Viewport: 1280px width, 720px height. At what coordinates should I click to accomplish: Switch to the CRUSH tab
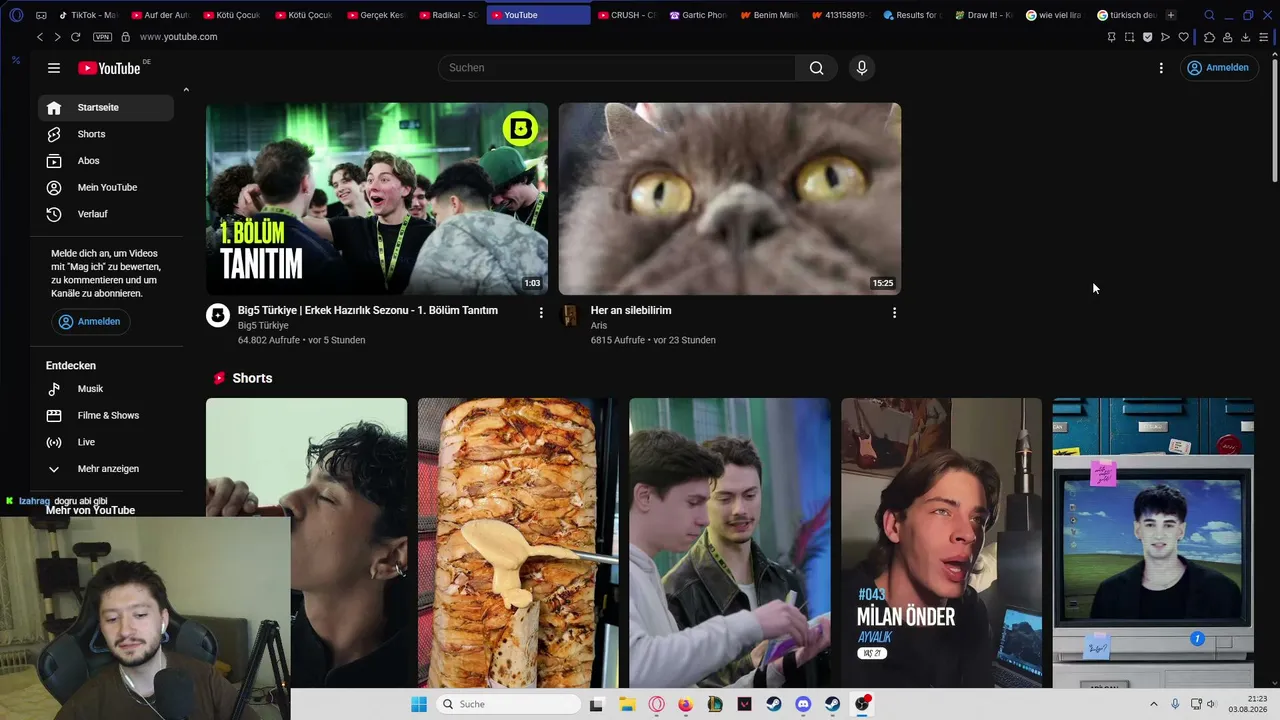pos(626,15)
